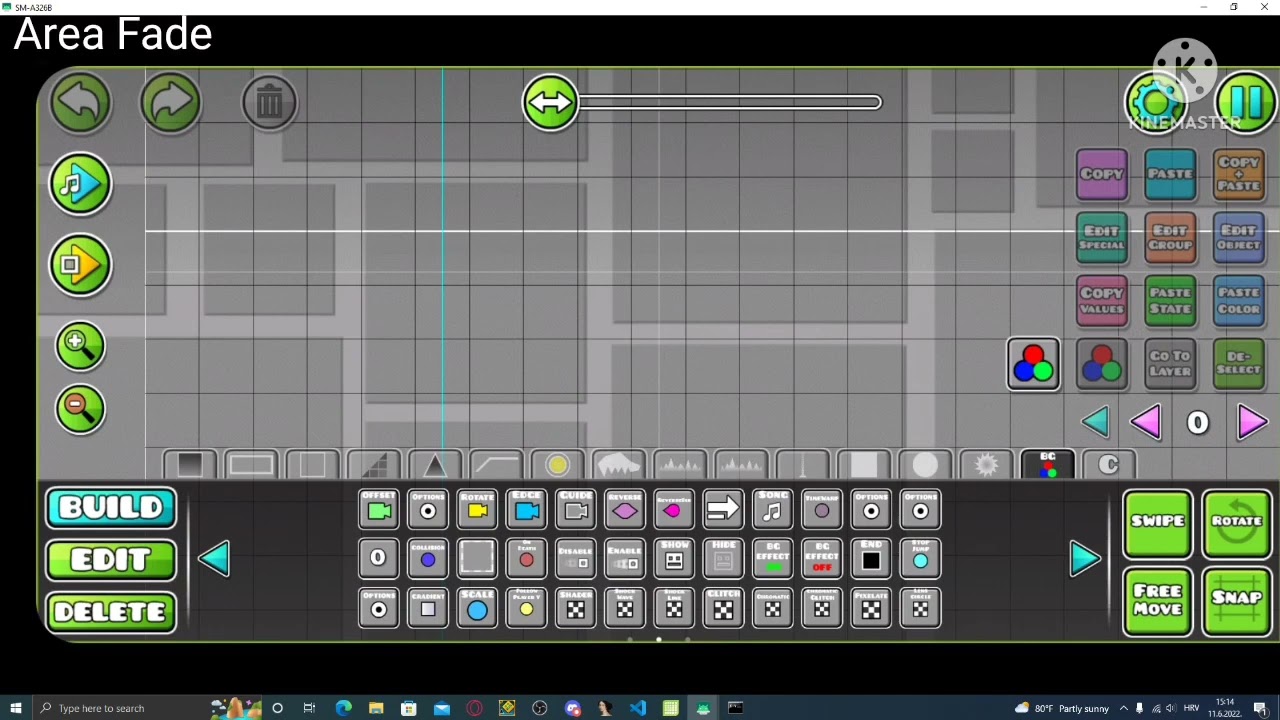Open editor settings gear

(x=1156, y=102)
